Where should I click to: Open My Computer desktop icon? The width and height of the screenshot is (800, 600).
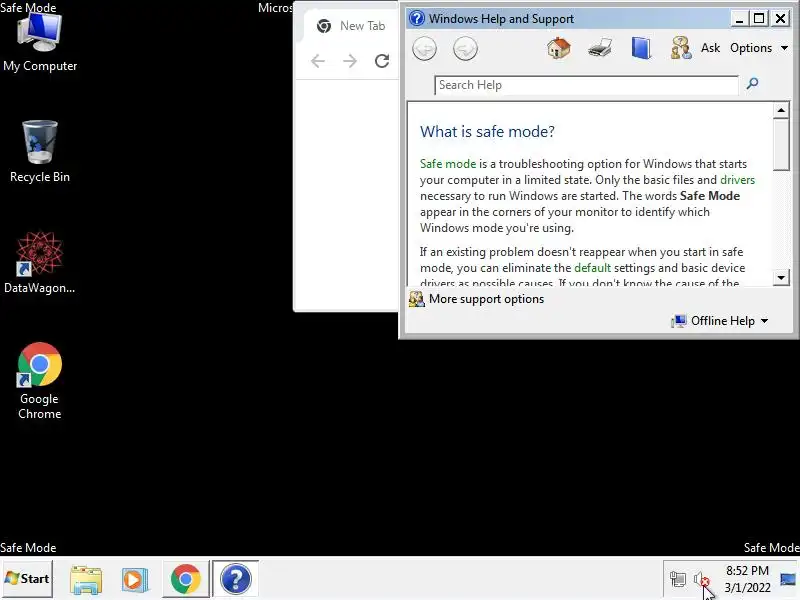point(40,43)
